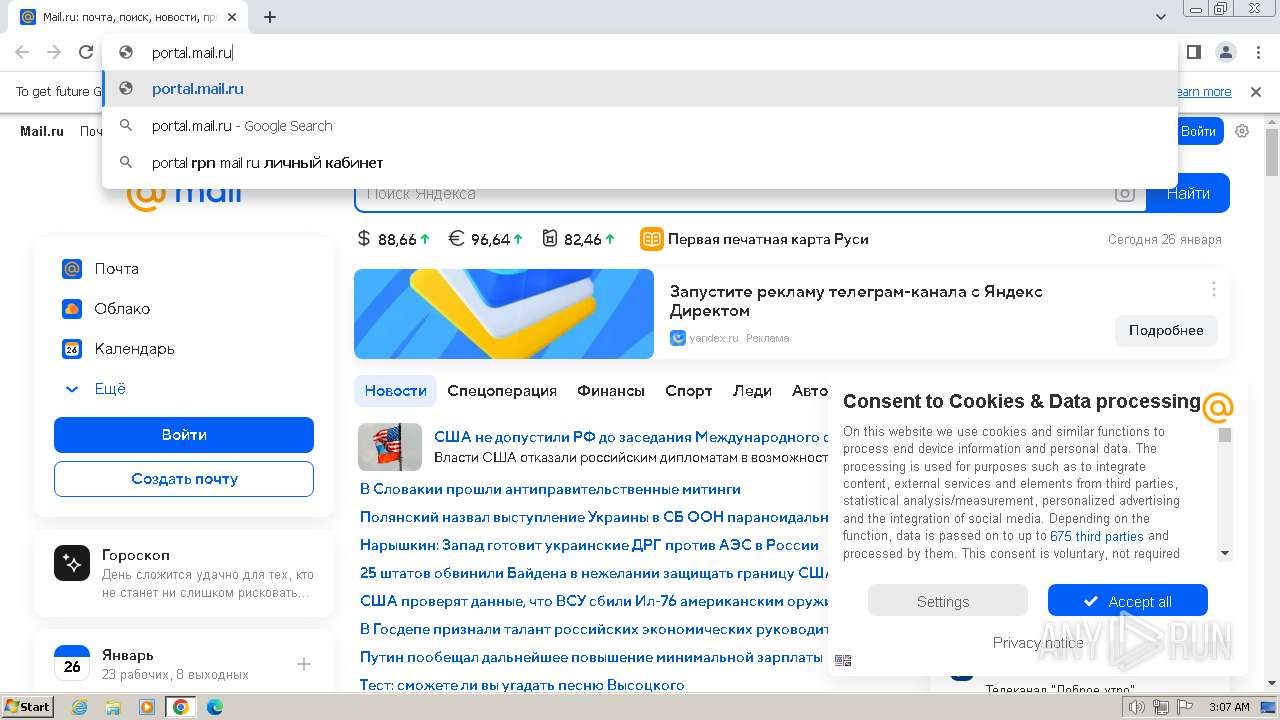This screenshot has height=720, width=1280.
Task: Expand the Ещё chevron in sidebar
Action: (72, 389)
